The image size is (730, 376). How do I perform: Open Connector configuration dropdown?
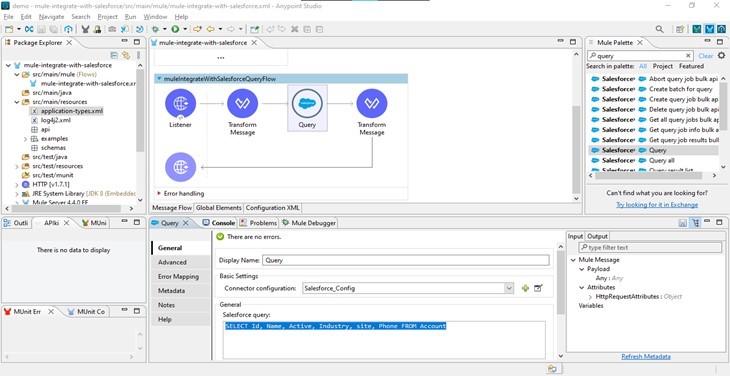click(x=509, y=289)
